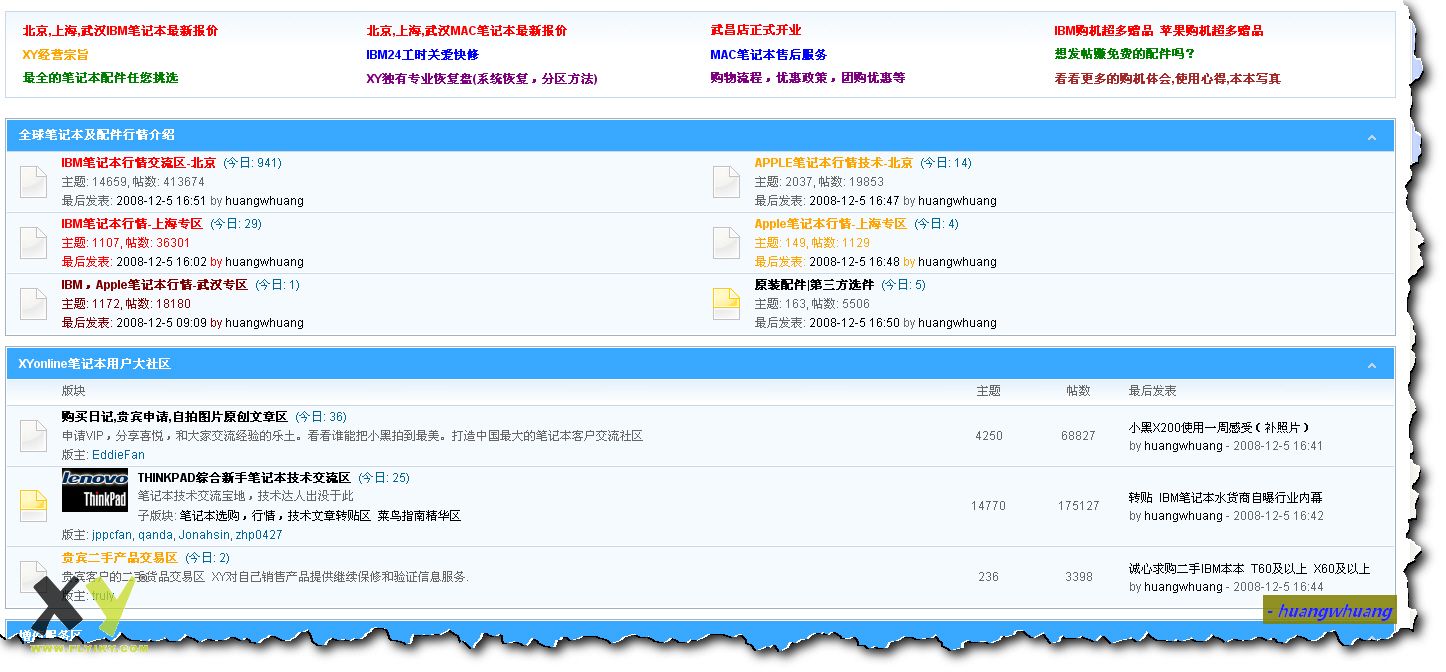Open the IBM笔记本行情-上海专区 forum
Viewport: 1446px width, 672px height.
[x=132, y=224]
